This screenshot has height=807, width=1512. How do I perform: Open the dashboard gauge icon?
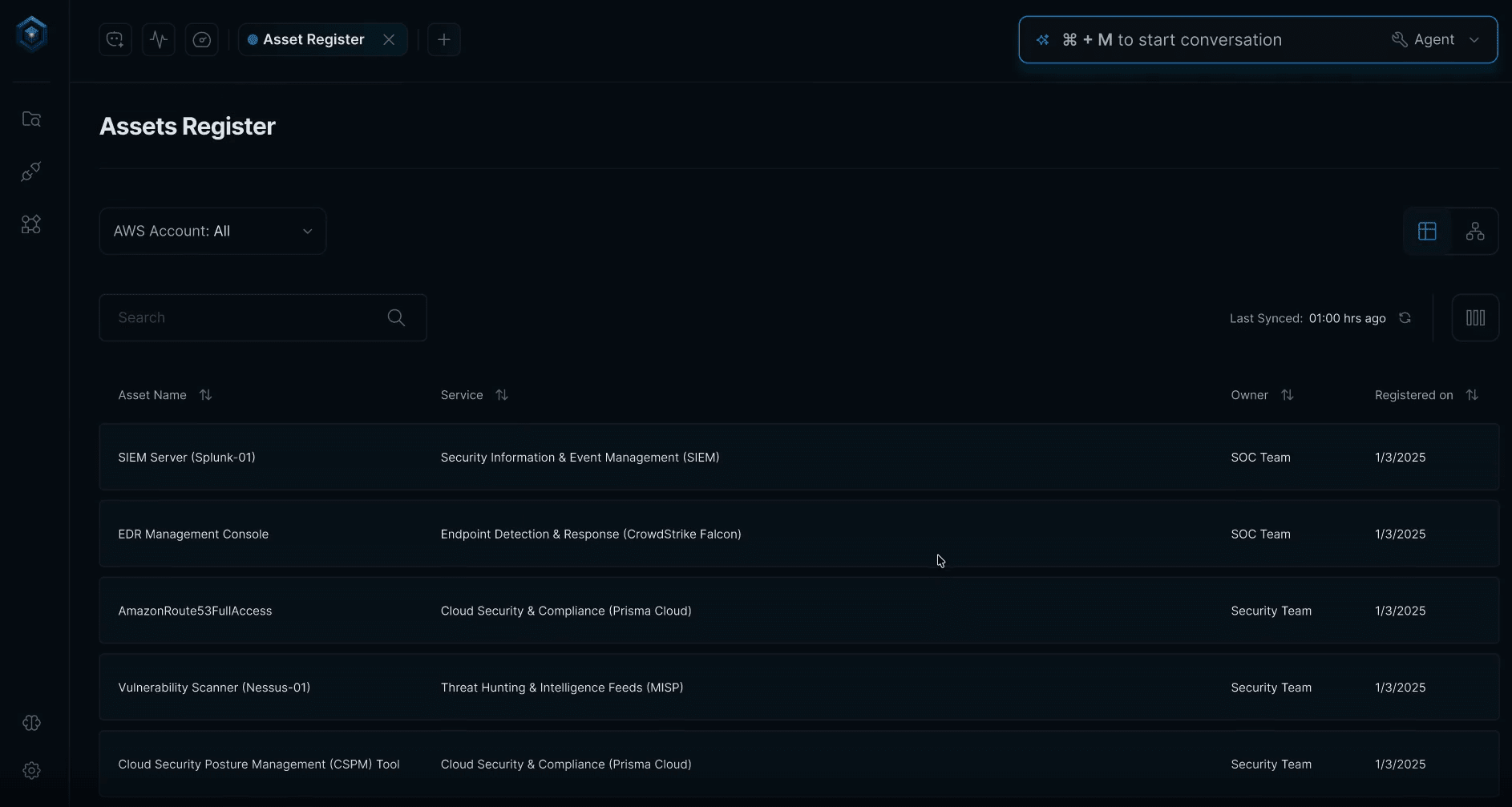click(202, 40)
